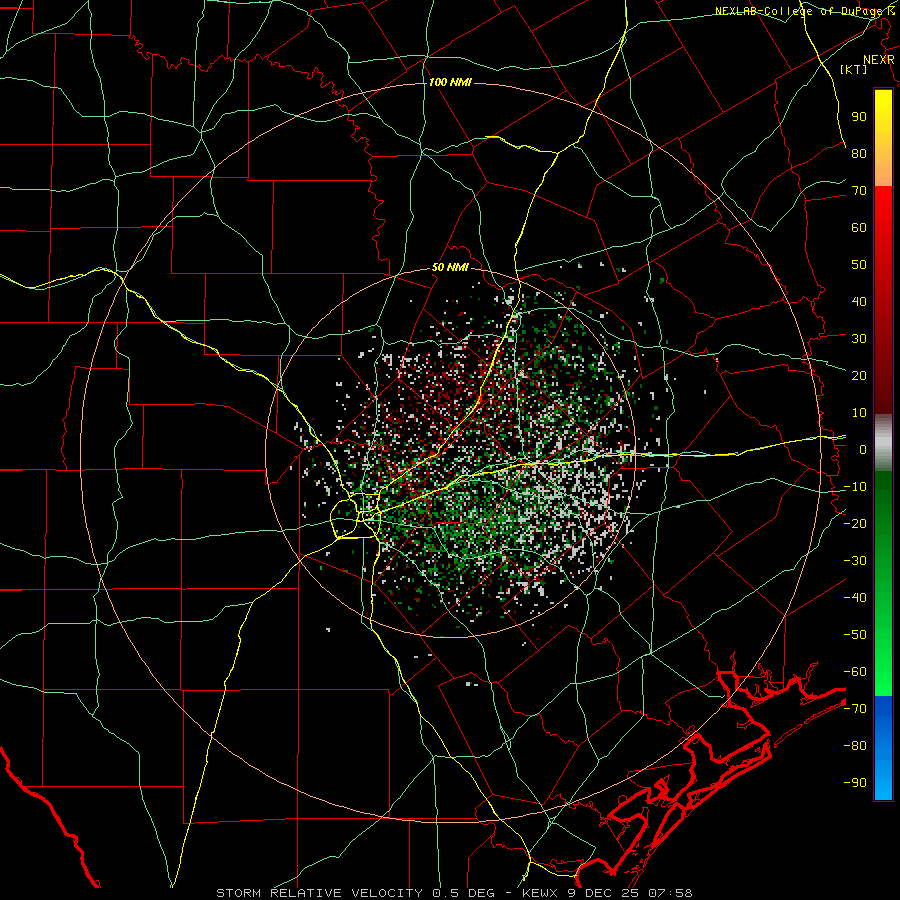Image resolution: width=900 pixels, height=900 pixels.
Task: Click the 70 value on velocity scale
Action: tap(859, 191)
